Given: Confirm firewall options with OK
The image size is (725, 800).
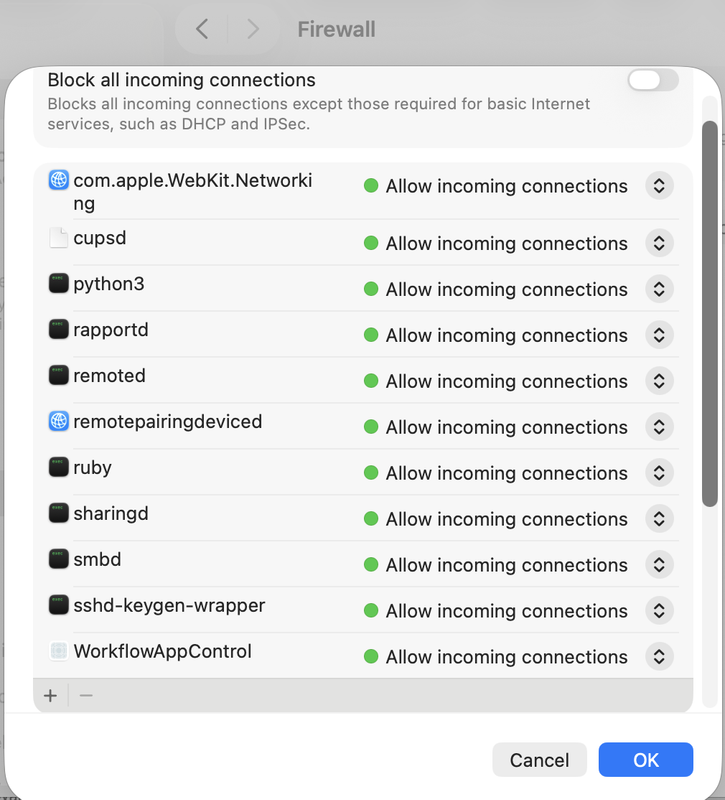Looking at the screenshot, I should (646, 760).
